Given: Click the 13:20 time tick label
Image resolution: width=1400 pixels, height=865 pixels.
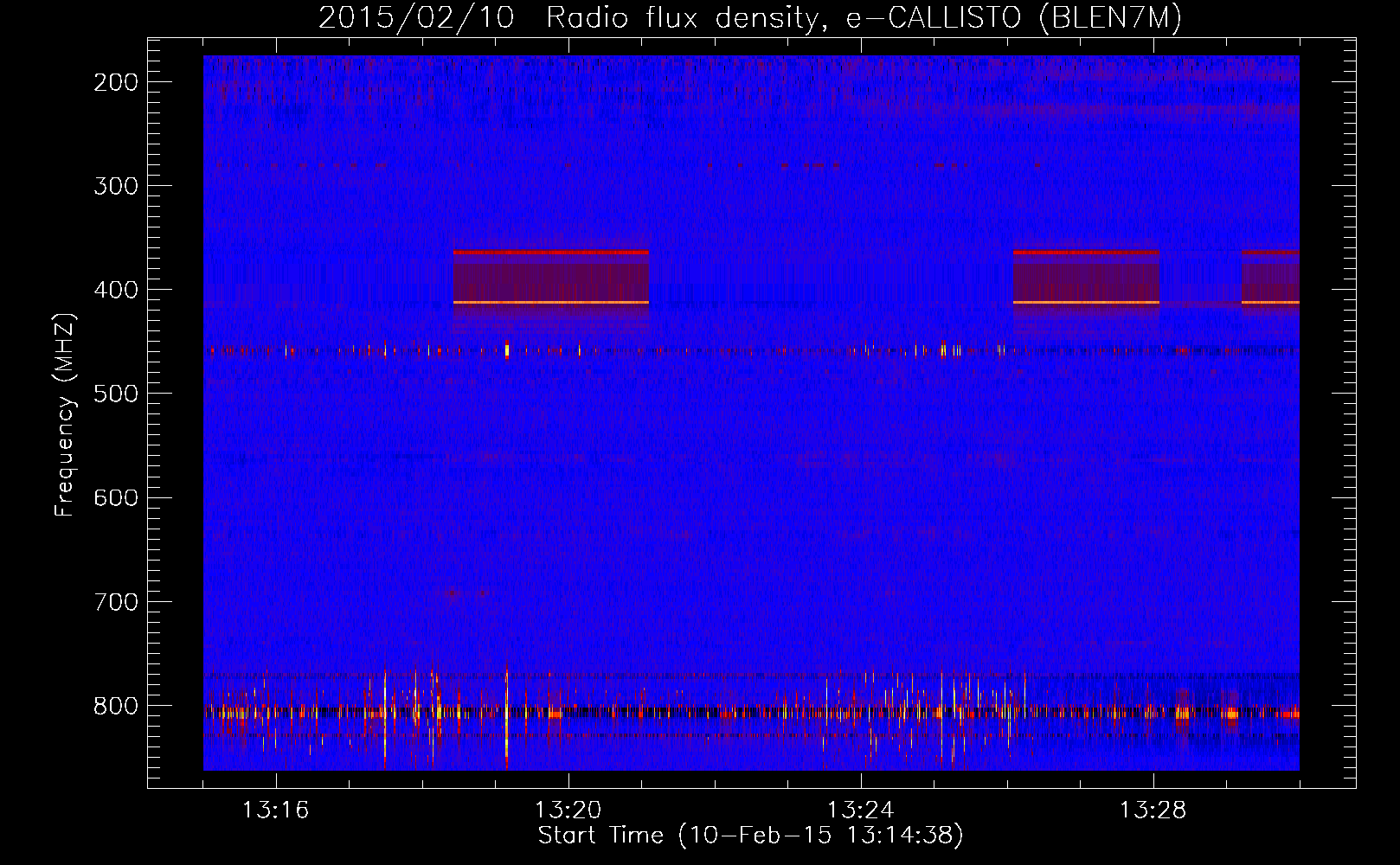Looking at the screenshot, I should pyautogui.click(x=568, y=811).
